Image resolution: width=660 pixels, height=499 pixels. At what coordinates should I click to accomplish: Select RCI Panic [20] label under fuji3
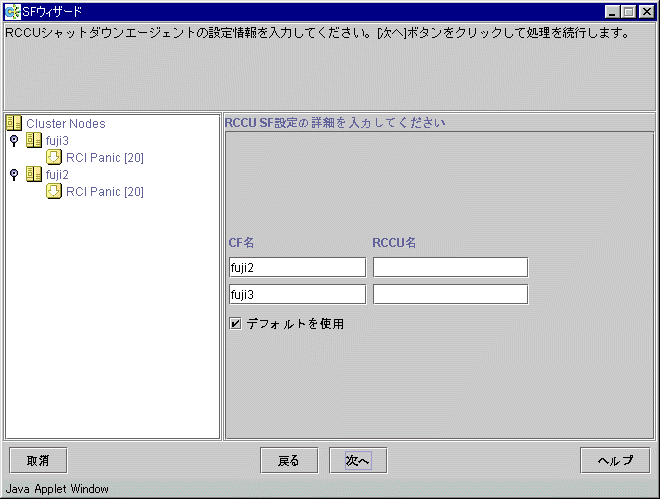click(105, 157)
